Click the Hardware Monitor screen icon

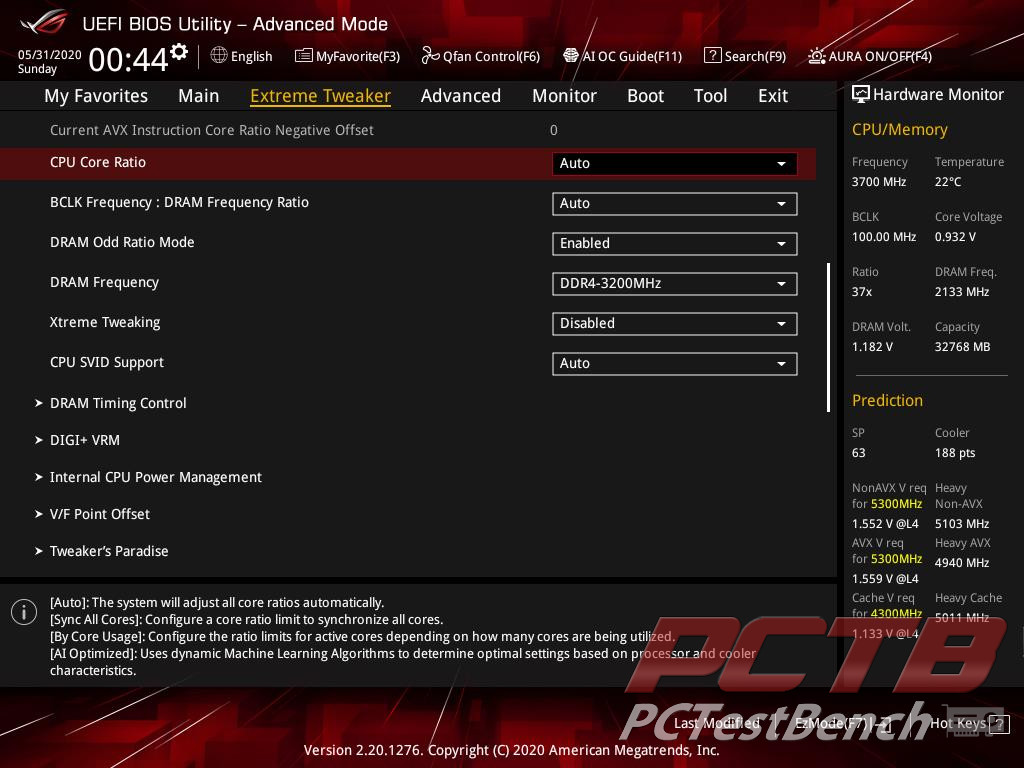tap(861, 95)
